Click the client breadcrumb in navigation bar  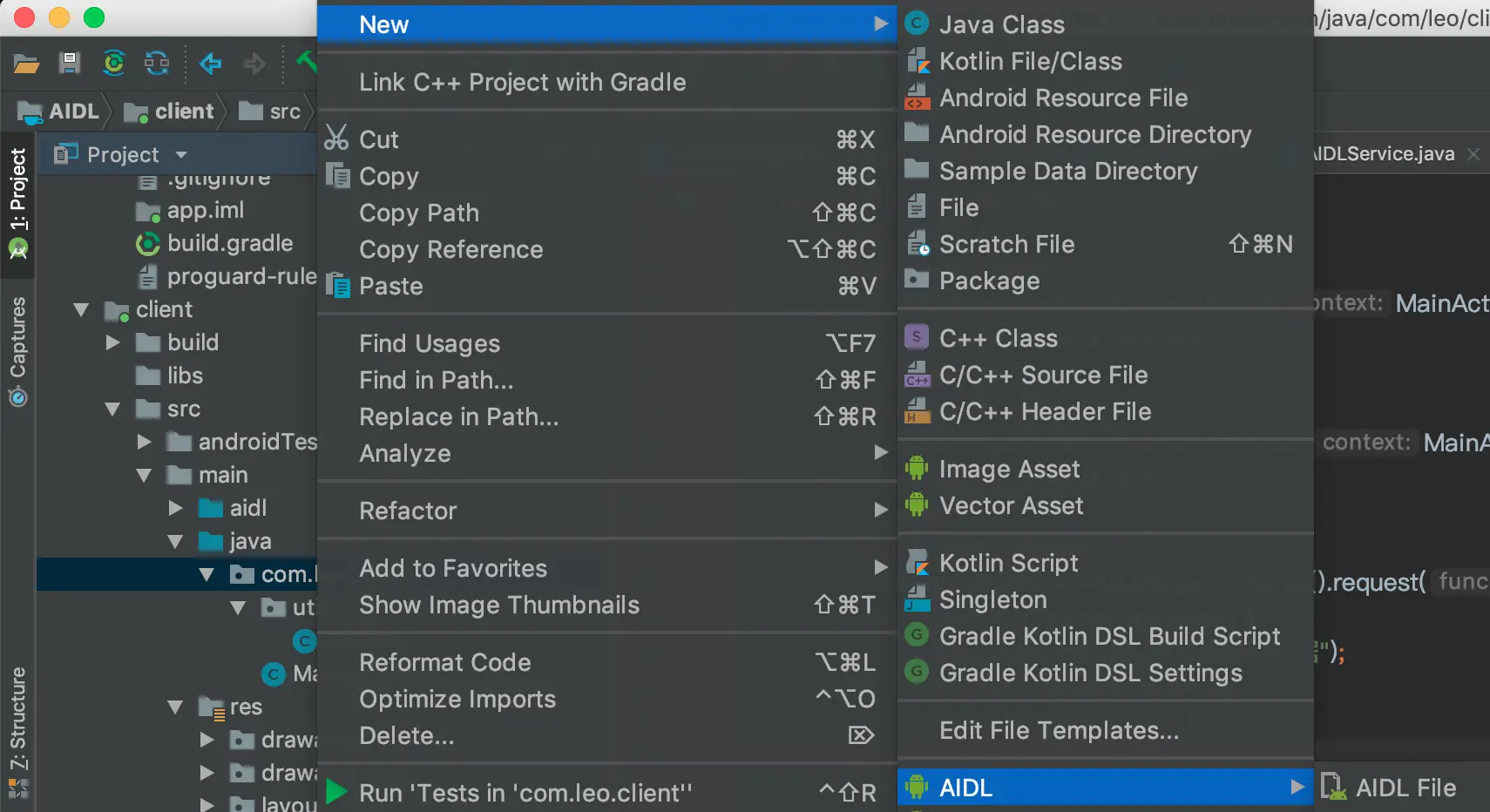click(183, 112)
